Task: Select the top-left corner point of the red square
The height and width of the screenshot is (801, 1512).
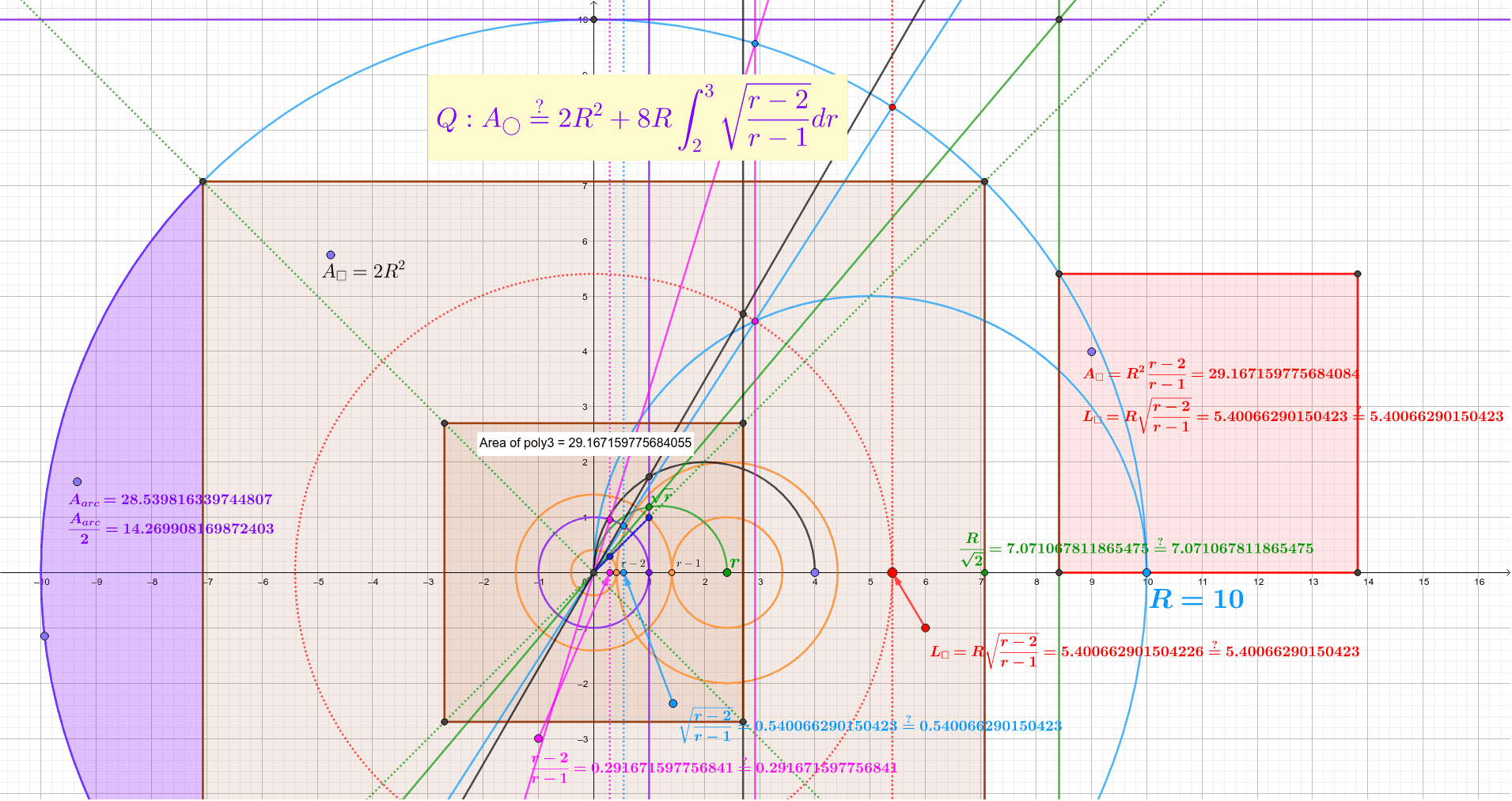Action: tap(1059, 274)
